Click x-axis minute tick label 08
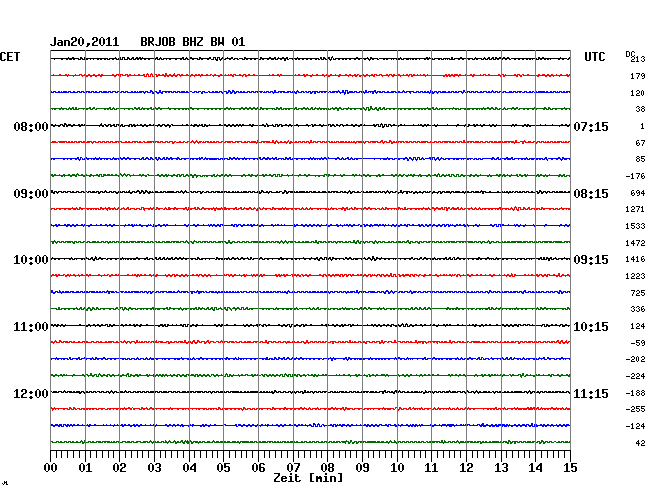Image resolution: width=650 pixels, height=494 pixels. 327,468
